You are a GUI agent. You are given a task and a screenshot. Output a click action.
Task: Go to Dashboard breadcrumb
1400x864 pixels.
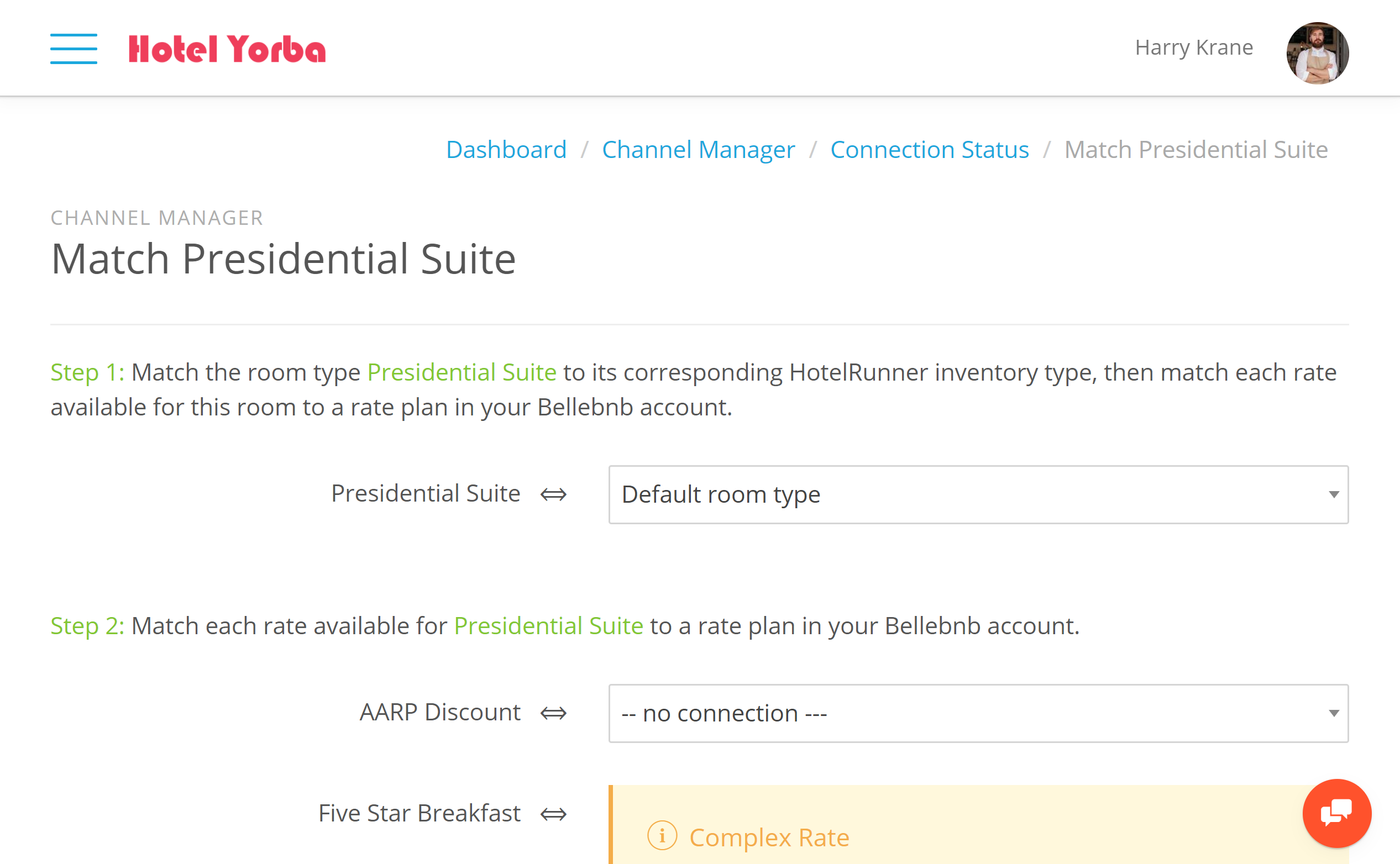[506, 150]
